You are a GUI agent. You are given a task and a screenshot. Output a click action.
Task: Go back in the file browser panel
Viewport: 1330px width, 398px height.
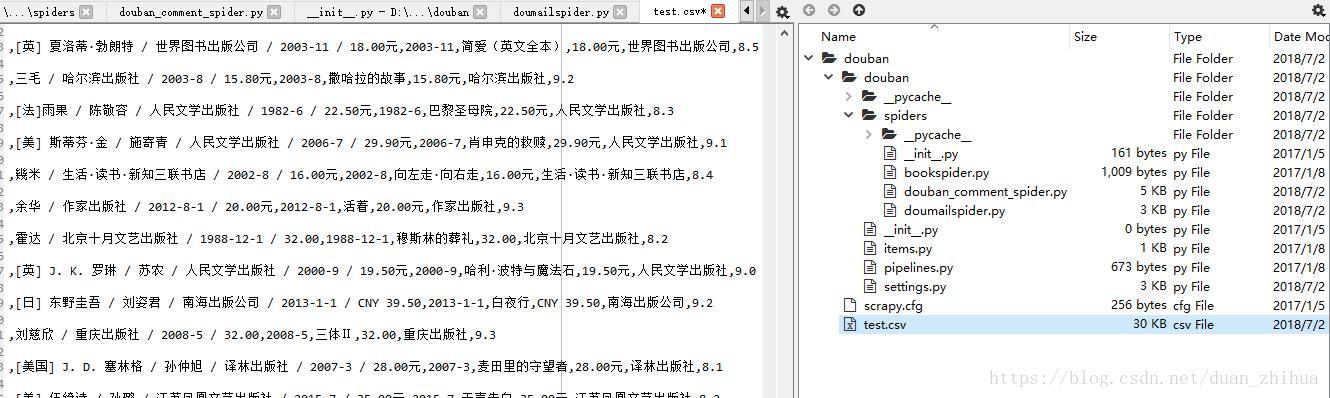[x=809, y=11]
